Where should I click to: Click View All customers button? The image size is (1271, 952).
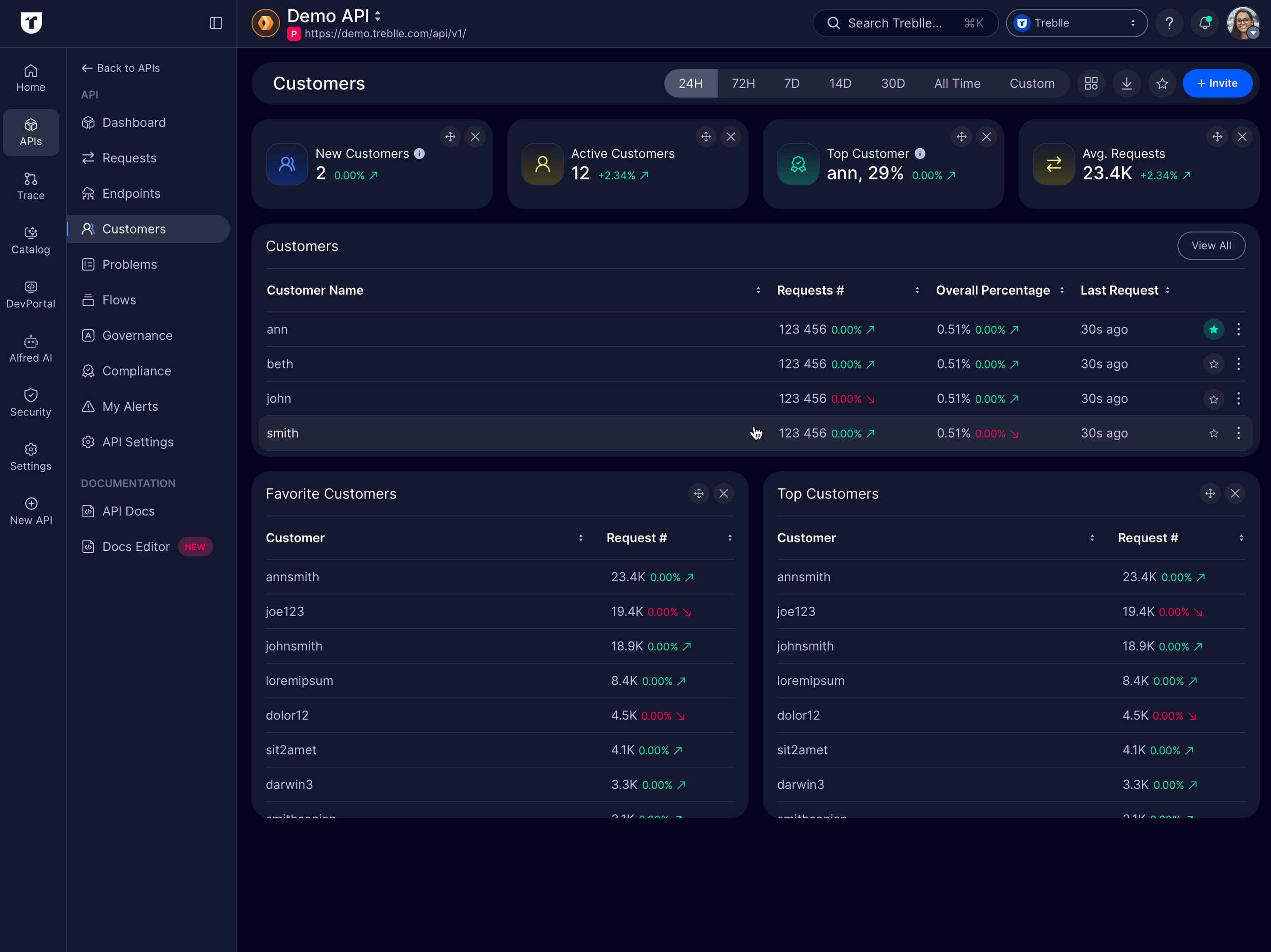pyautogui.click(x=1211, y=245)
